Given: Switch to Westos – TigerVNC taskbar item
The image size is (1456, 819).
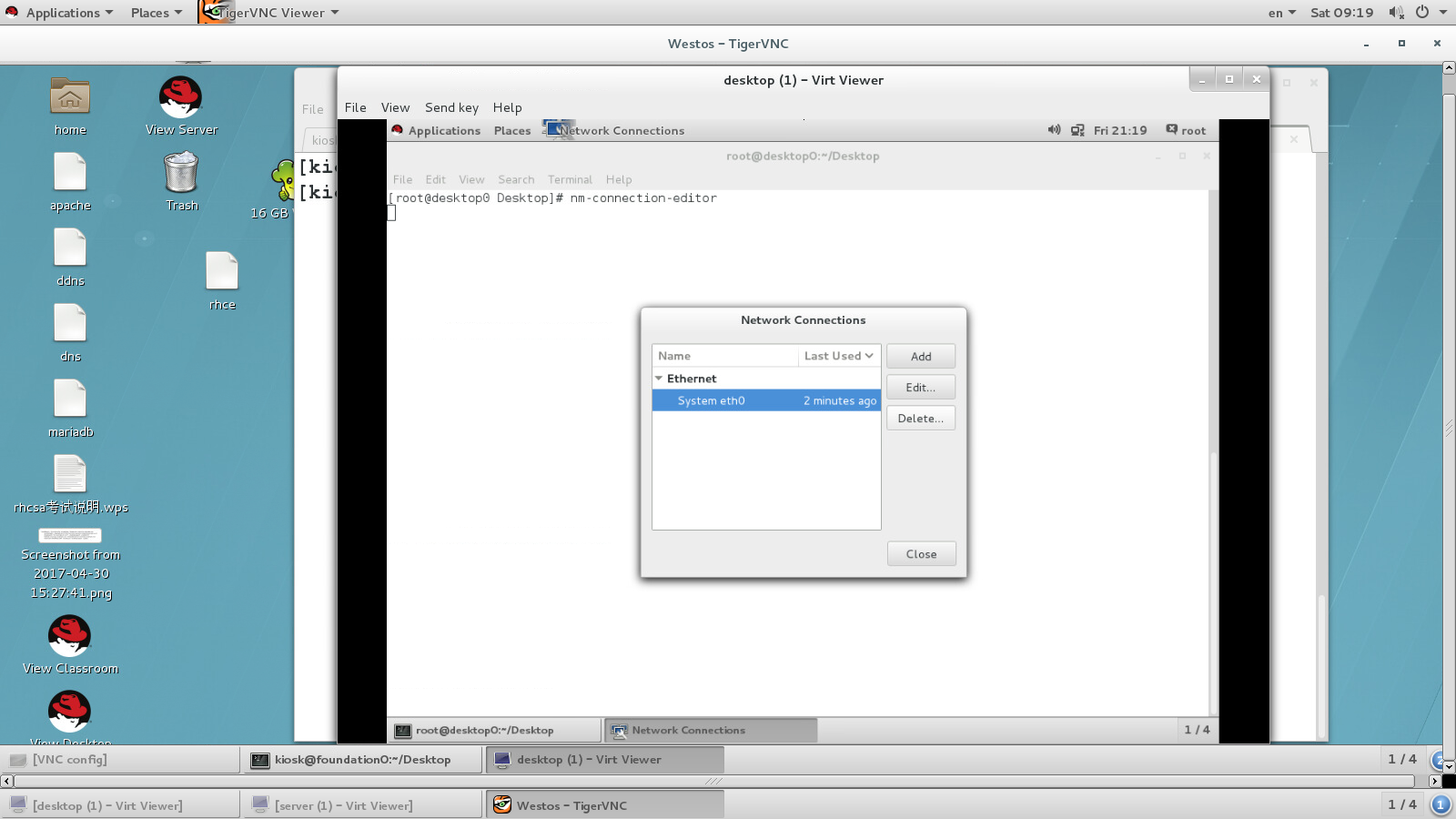Looking at the screenshot, I should 605,805.
